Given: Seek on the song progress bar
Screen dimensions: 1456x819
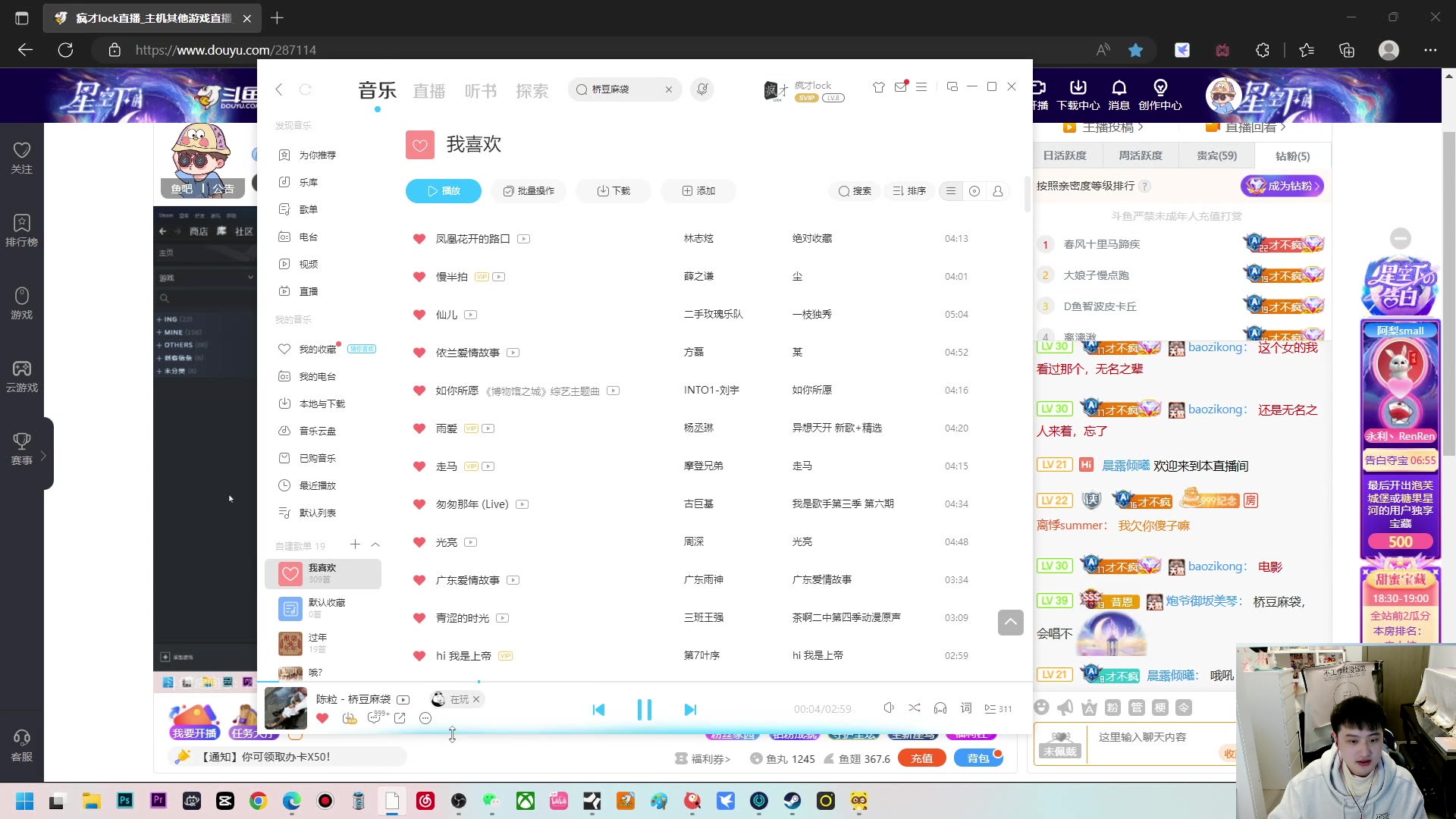Looking at the screenshot, I should [x=645, y=682].
